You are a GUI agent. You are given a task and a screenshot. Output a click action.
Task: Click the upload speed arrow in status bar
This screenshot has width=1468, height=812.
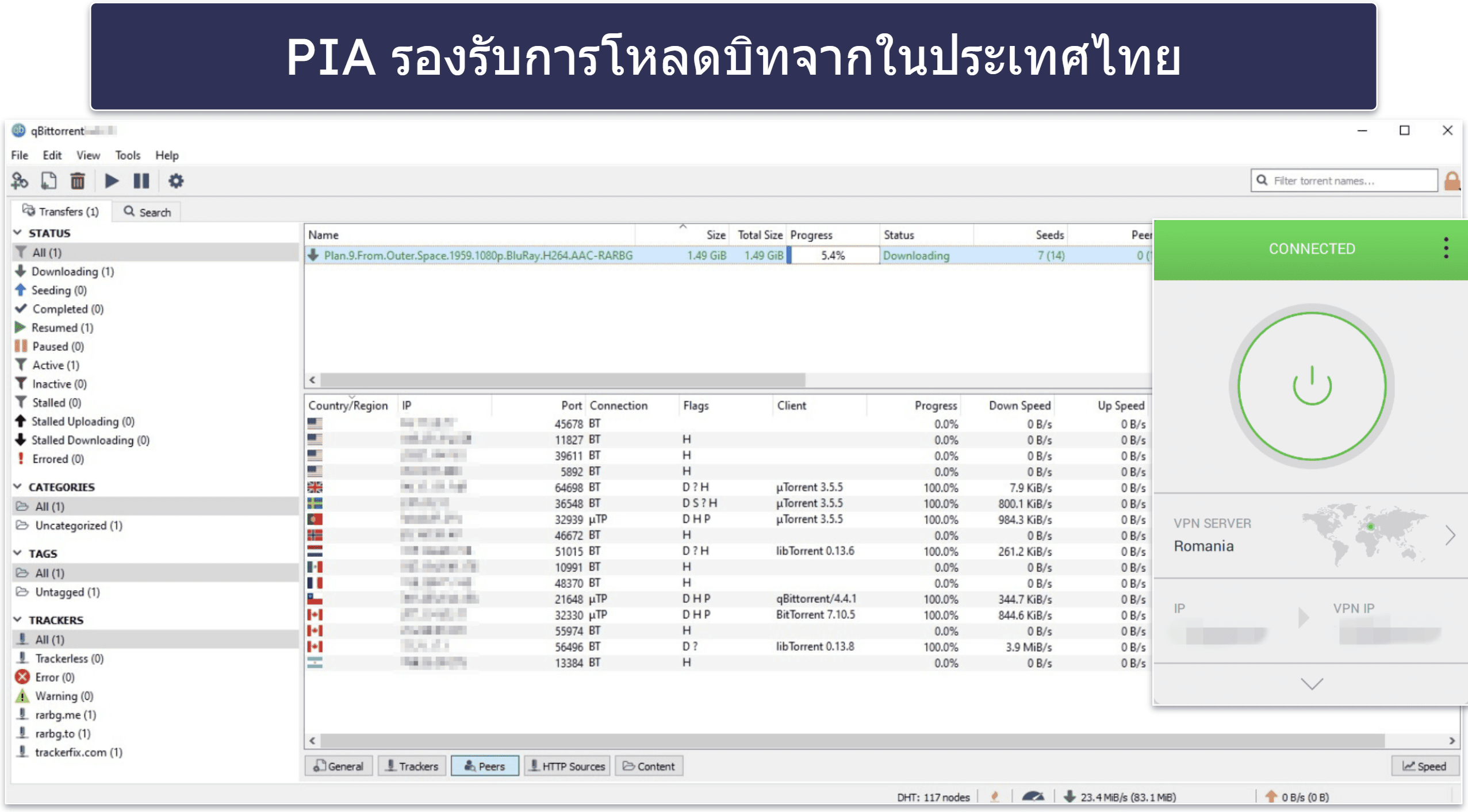[x=1271, y=796]
